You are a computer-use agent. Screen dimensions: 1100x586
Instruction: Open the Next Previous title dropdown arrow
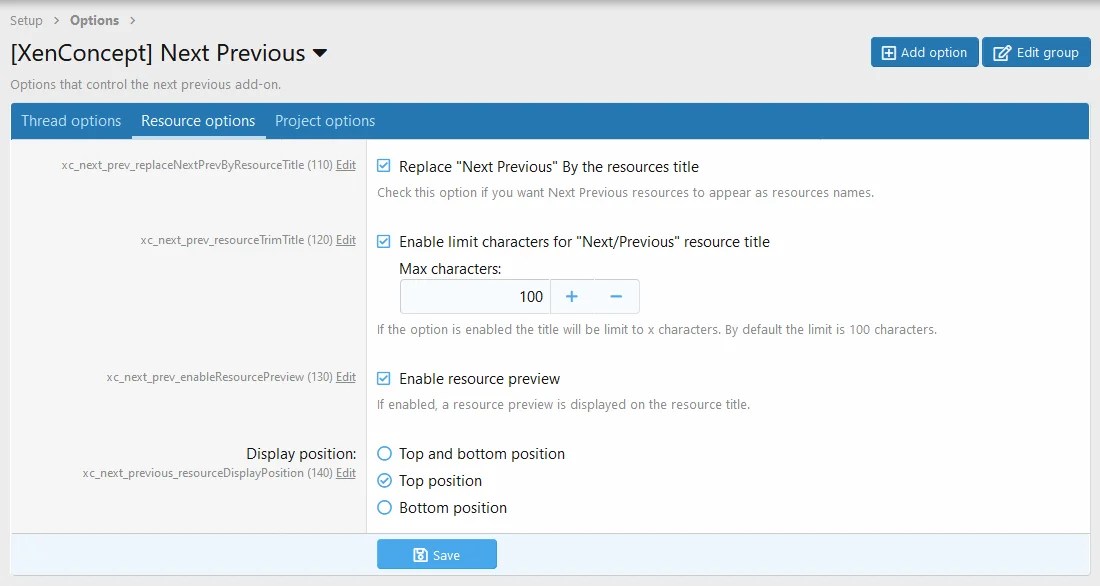pos(320,53)
